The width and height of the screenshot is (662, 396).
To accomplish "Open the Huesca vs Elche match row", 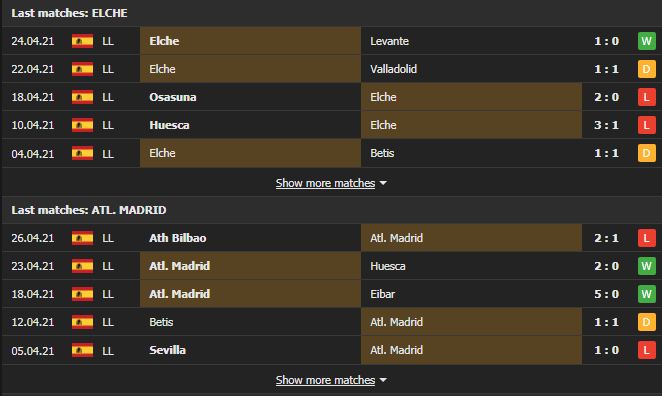I will [x=331, y=125].
